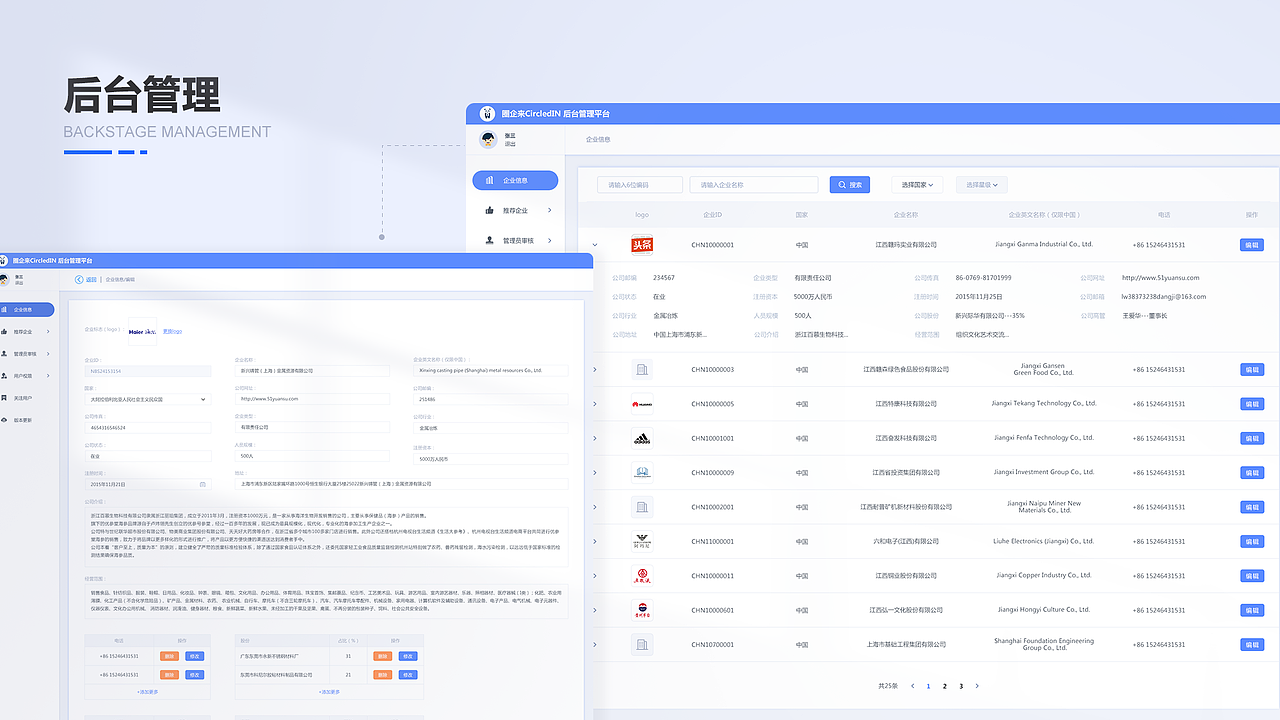Click 编辑 for Shanghai Foundation Engineering row

pos(1251,645)
